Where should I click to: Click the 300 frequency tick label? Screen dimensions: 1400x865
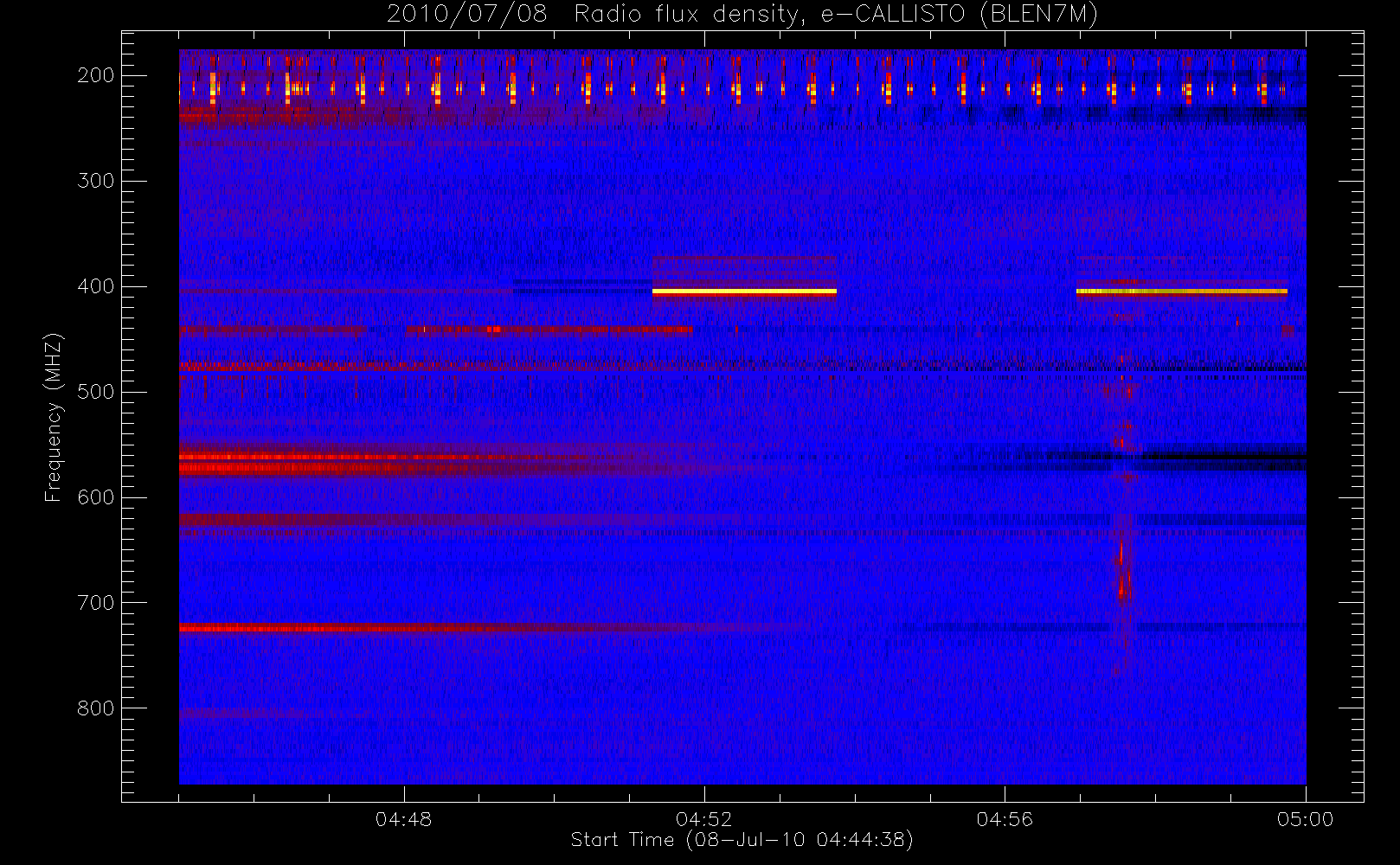coord(95,181)
